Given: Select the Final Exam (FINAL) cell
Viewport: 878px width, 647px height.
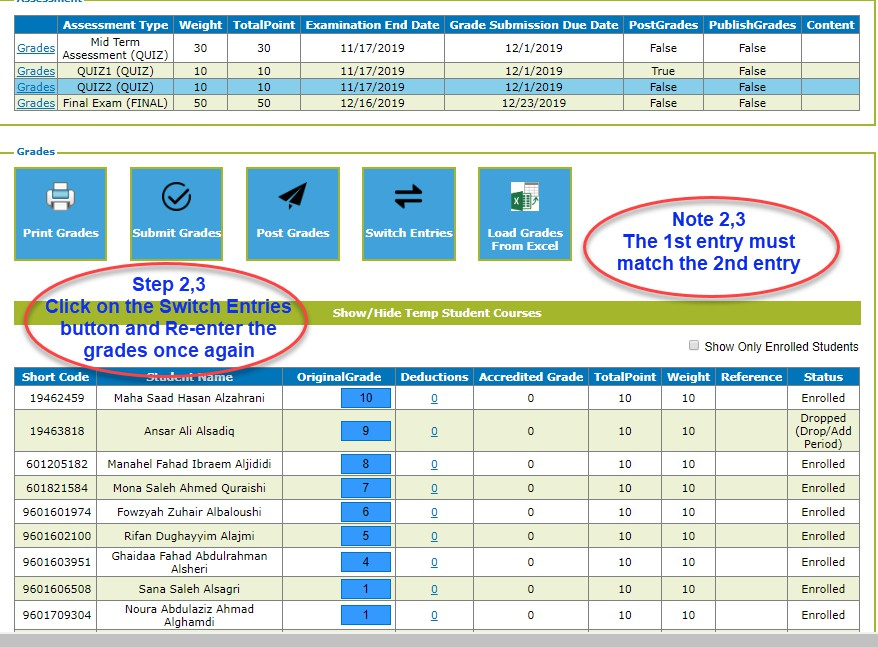Looking at the screenshot, I should 115,103.
